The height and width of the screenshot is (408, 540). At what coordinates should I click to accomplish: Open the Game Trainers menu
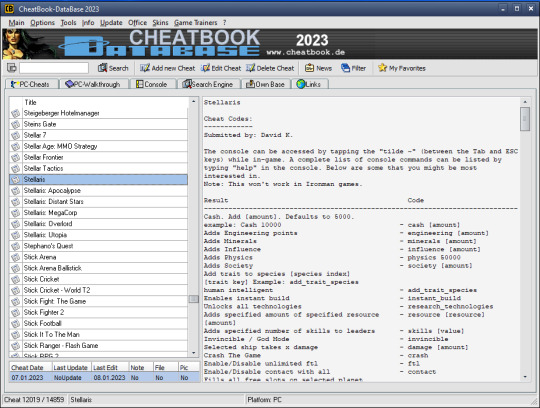[195, 23]
